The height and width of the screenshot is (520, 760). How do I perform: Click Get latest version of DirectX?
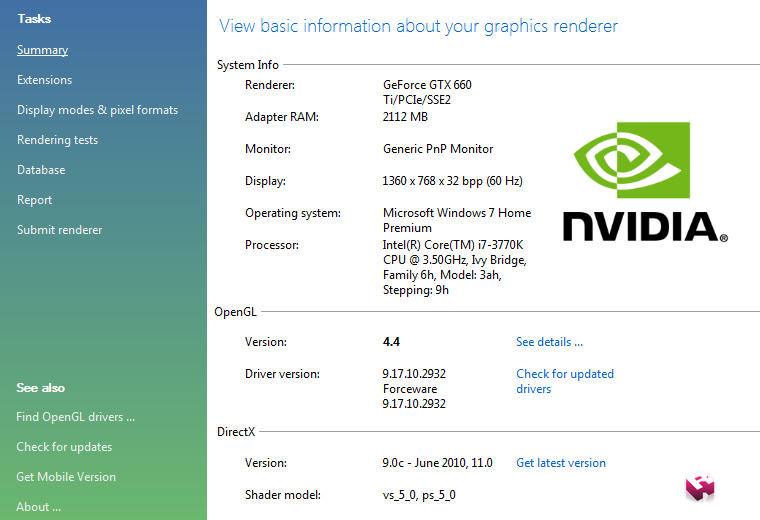561,463
